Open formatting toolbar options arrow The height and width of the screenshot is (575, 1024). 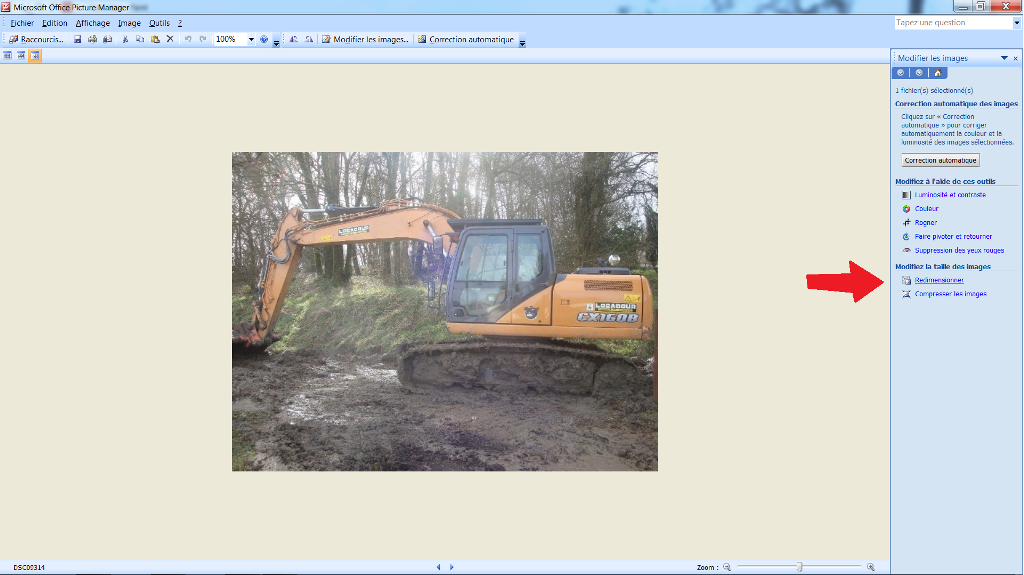click(x=522, y=43)
